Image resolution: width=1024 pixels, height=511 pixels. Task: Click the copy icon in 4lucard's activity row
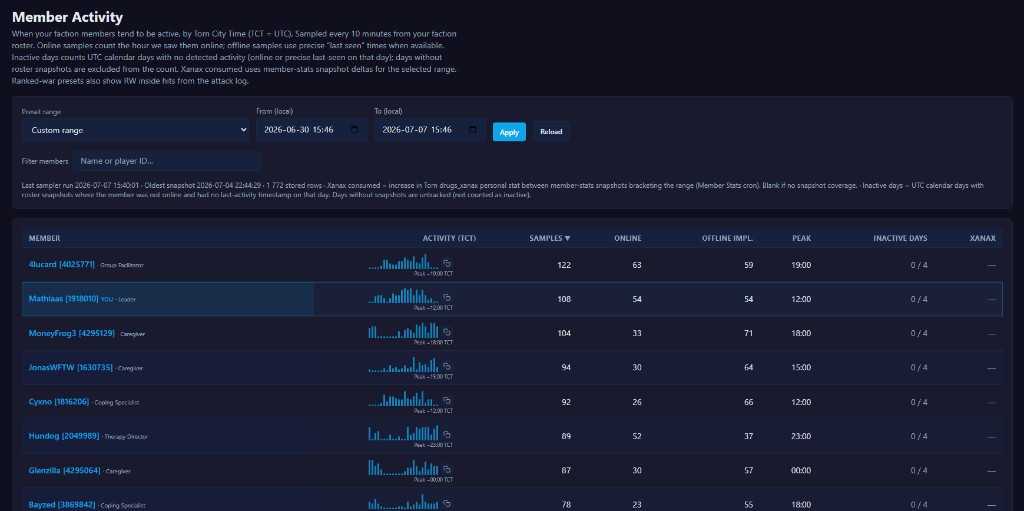[447, 263]
